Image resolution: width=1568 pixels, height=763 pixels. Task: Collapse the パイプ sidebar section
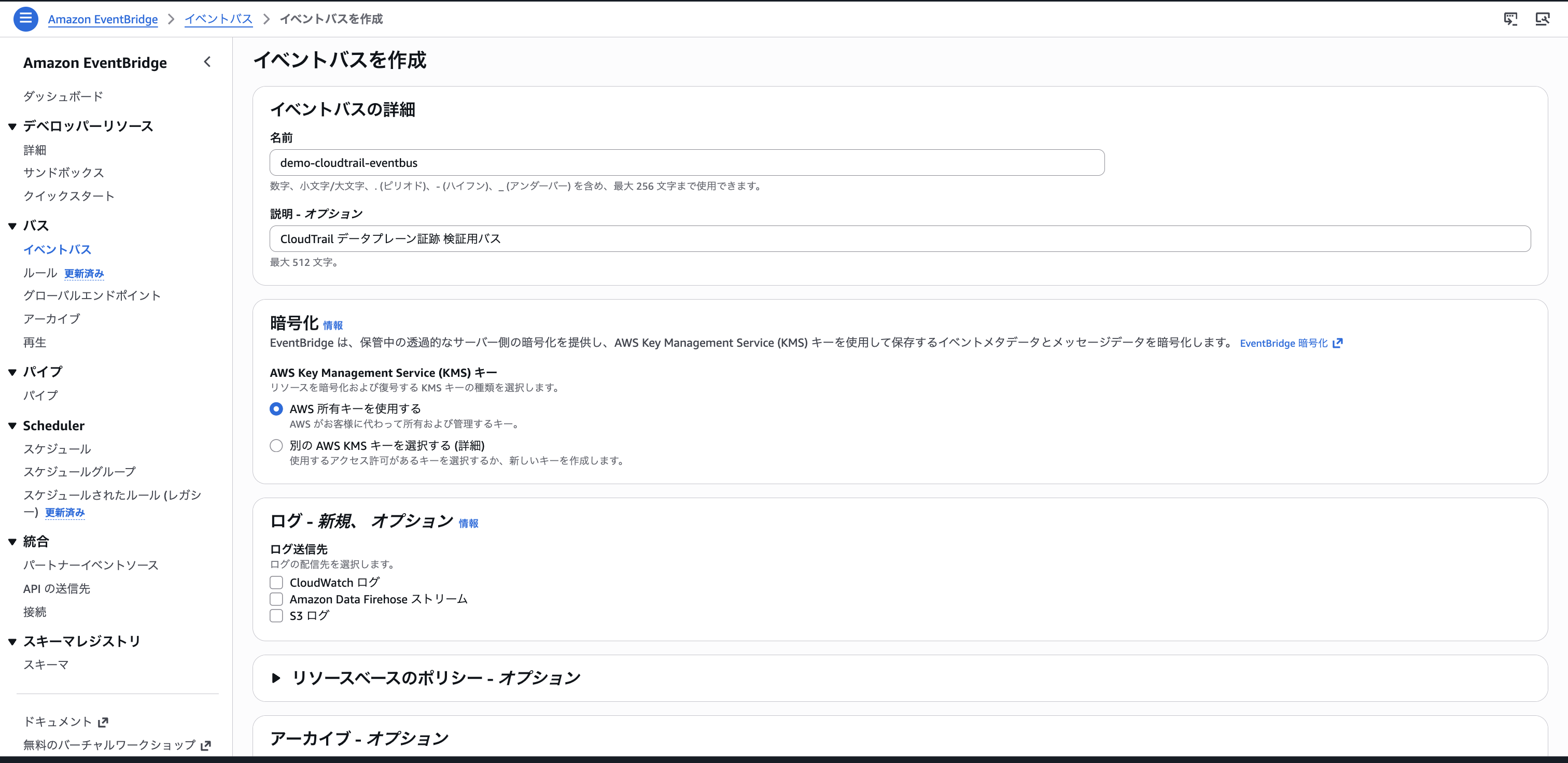pyautogui.click(x=12, y=372)
